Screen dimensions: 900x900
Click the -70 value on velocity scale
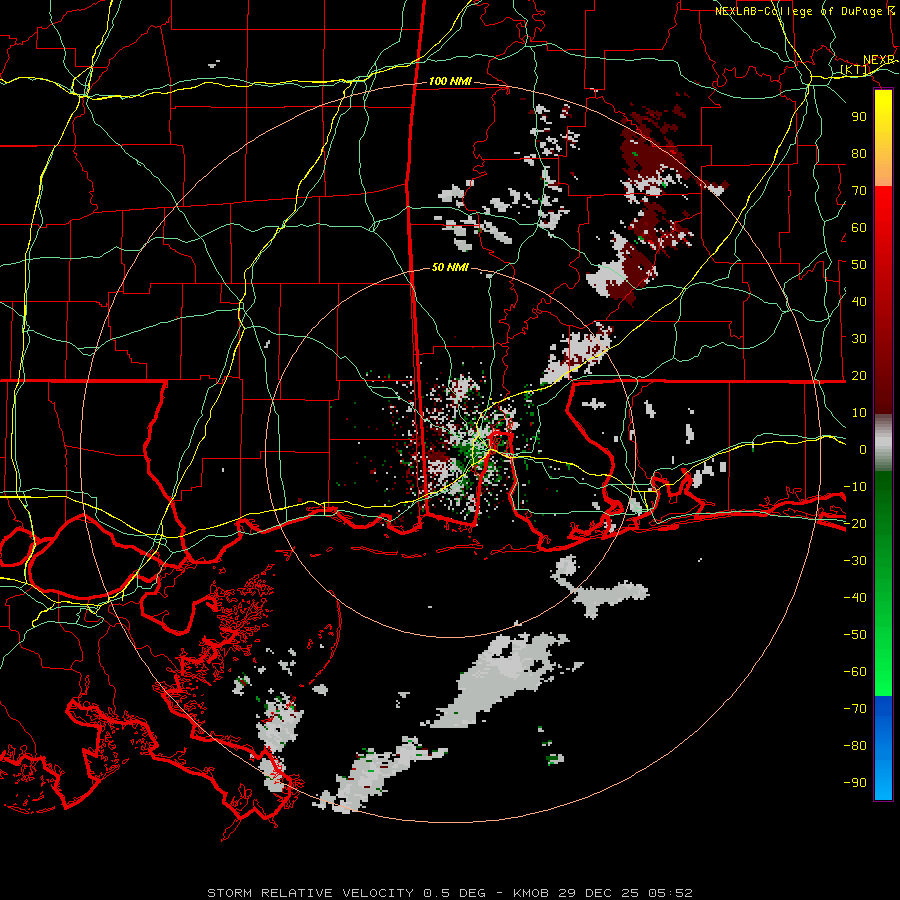click(x=855, y=708)
